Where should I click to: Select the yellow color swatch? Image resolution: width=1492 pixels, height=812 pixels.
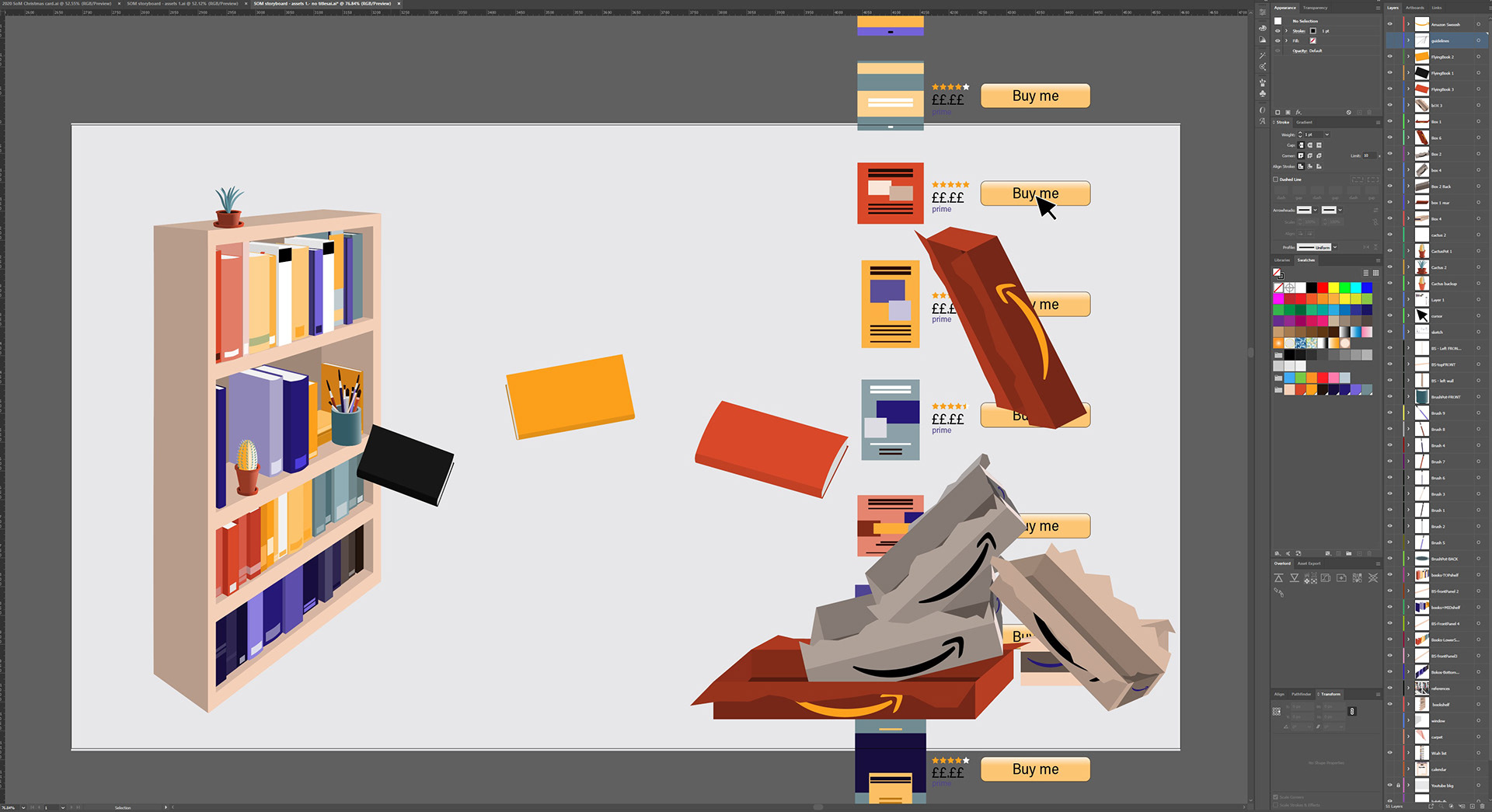pos(1333,288)
